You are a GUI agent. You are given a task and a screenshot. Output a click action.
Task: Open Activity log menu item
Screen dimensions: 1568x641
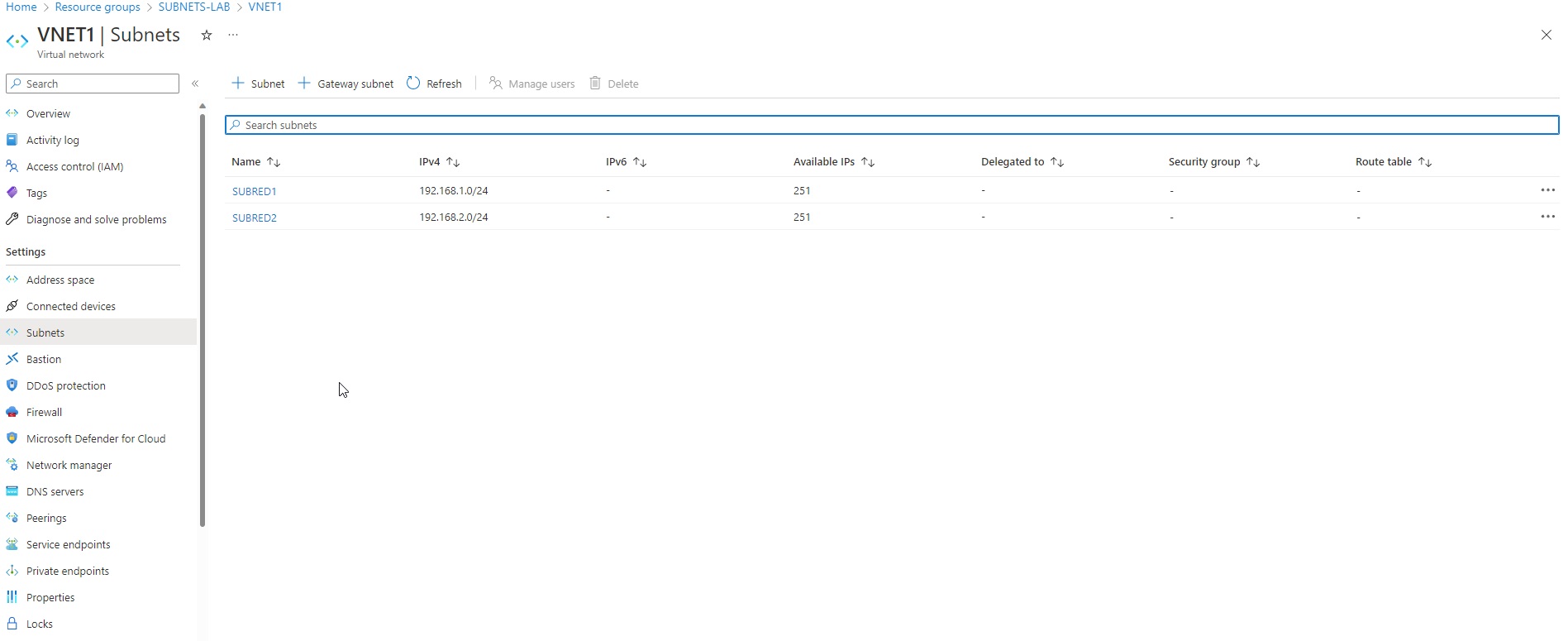[53, 140]
